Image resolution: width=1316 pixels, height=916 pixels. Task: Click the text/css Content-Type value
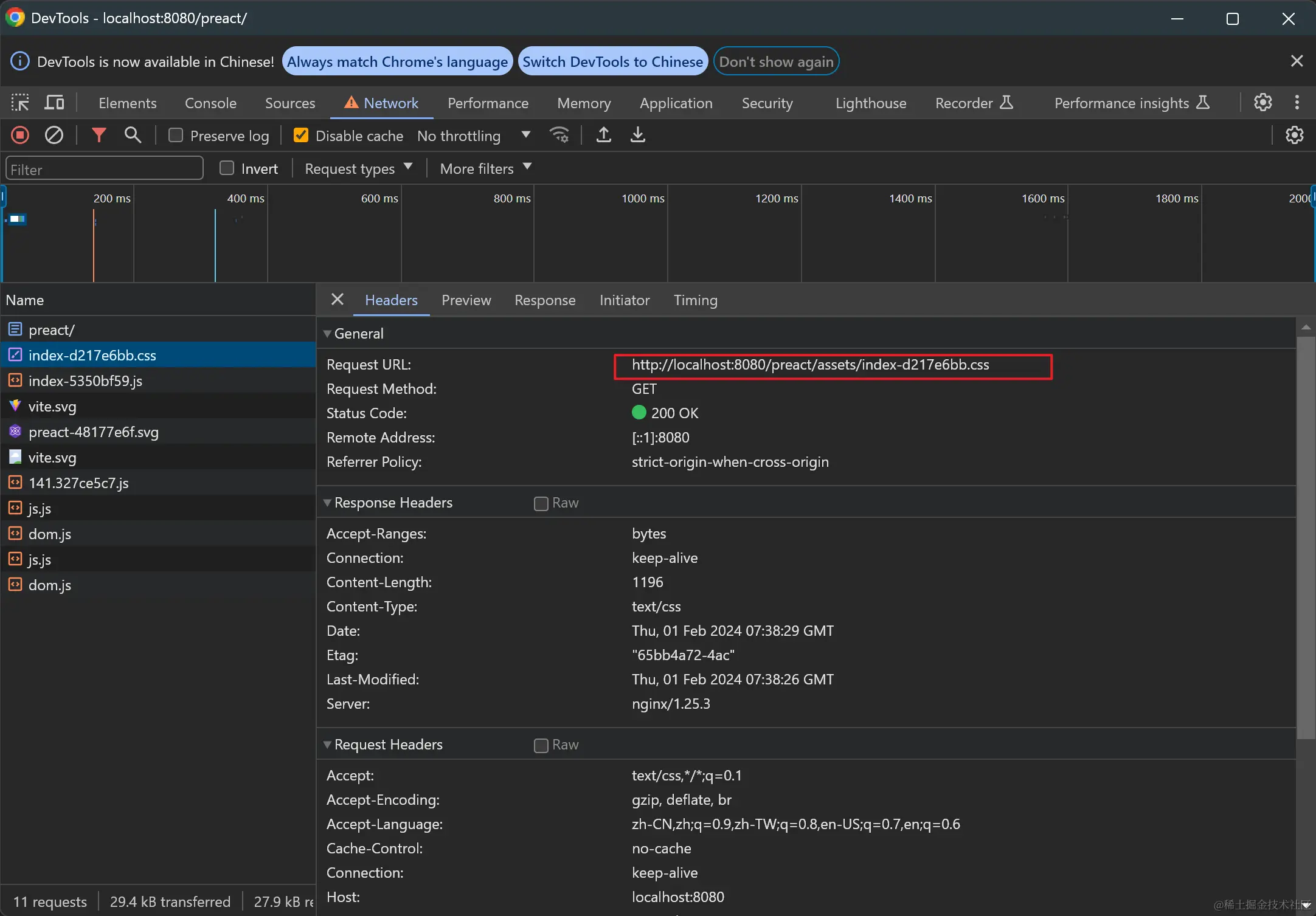pyautogui.click(x=656, y=607)
